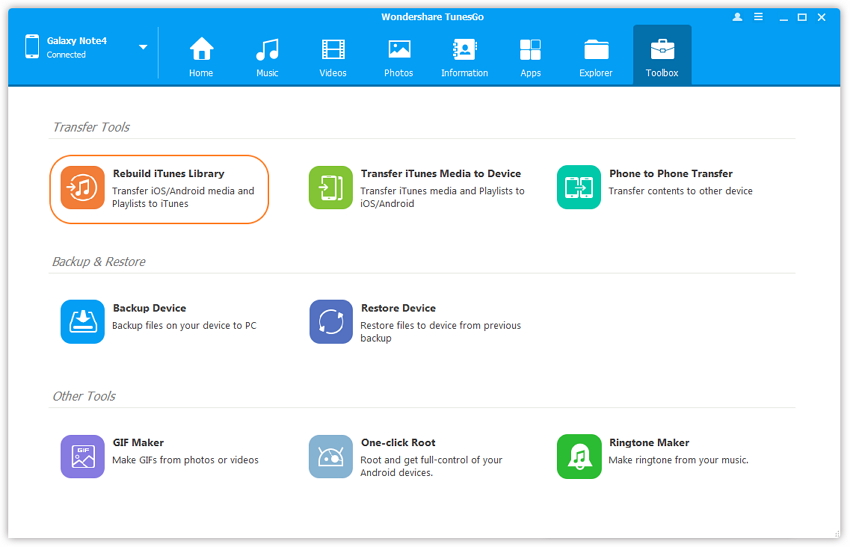Click the user account icon in title bar

[738, 17]
